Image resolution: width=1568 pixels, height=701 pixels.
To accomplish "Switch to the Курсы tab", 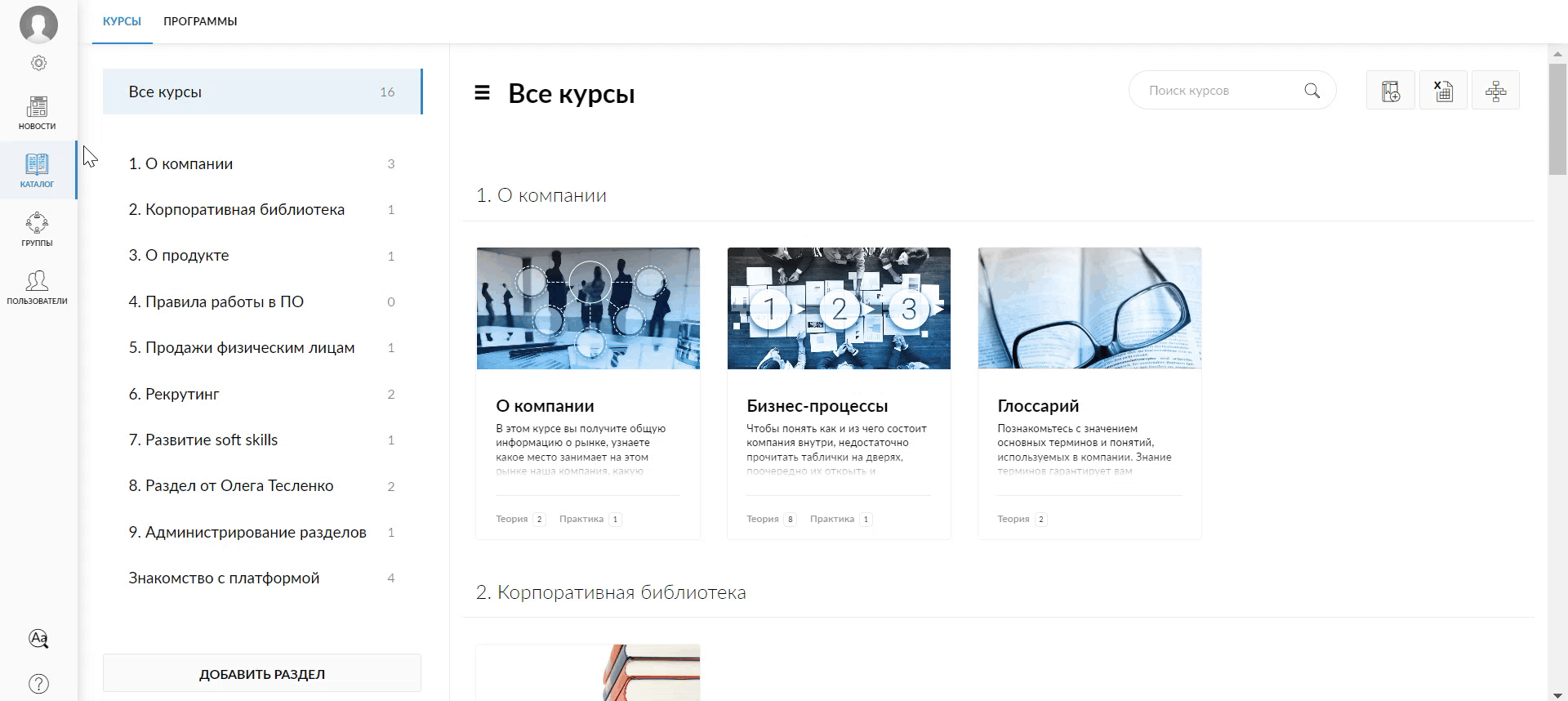I will pos(122,21).
